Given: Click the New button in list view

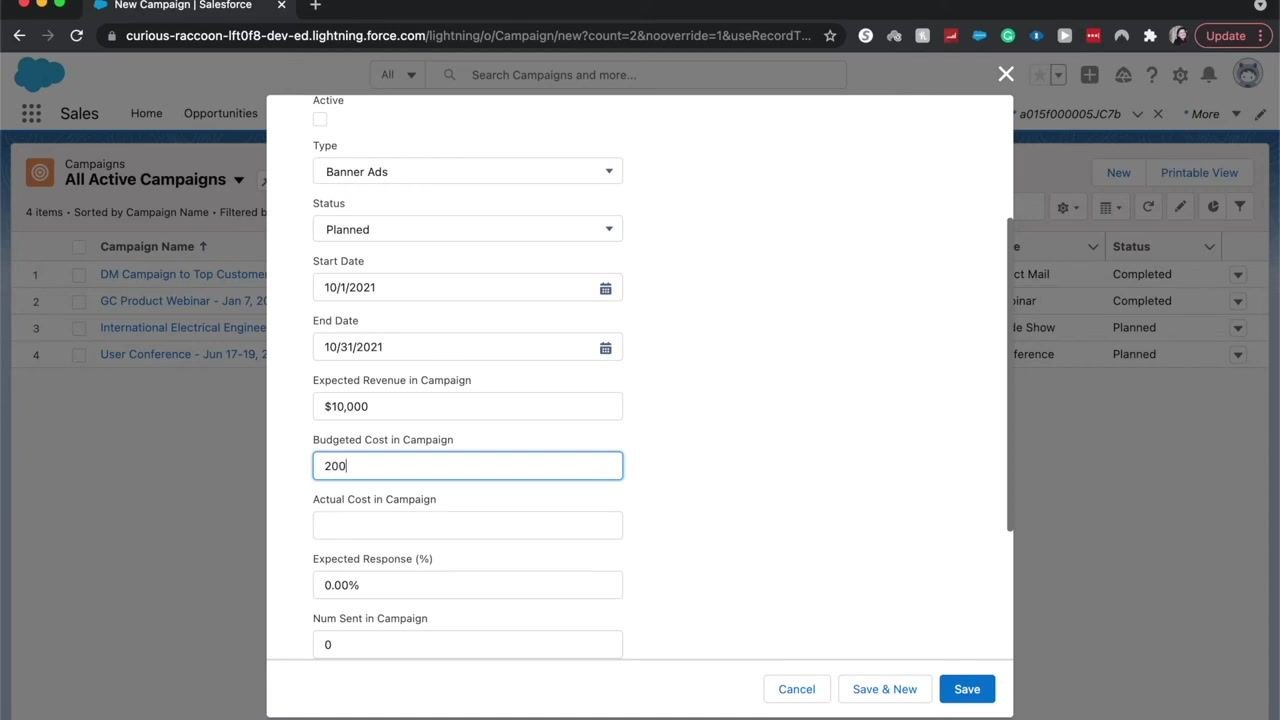Looking at the screenshot, I should click(x=1118, y=173).
